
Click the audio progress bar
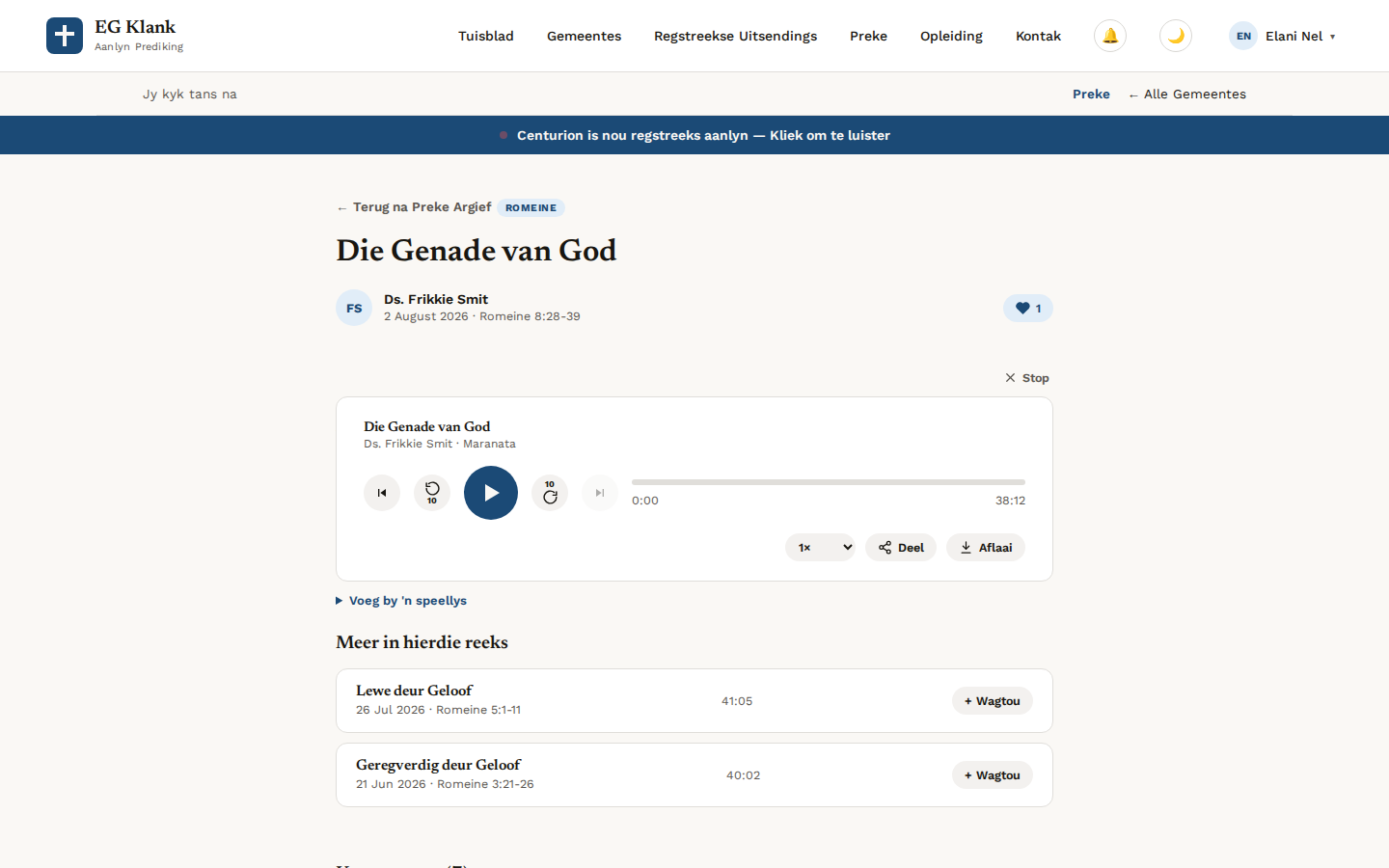[829, 482]
